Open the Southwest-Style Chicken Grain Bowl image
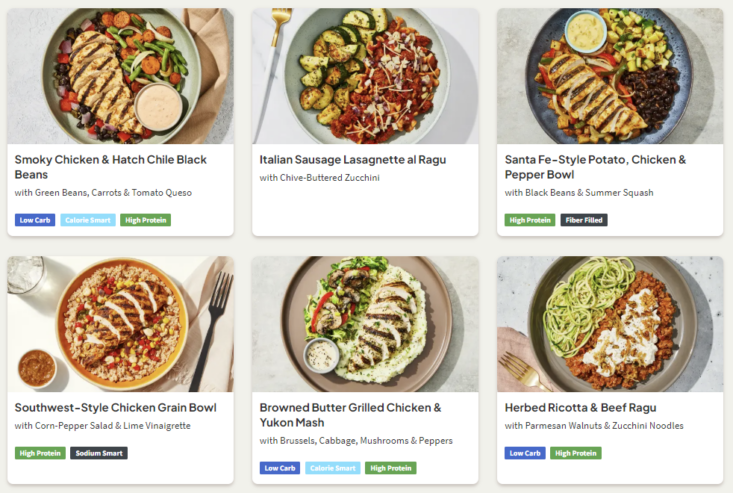The height and width of the screenshot is (493, 733). click(x=120, y=324)
